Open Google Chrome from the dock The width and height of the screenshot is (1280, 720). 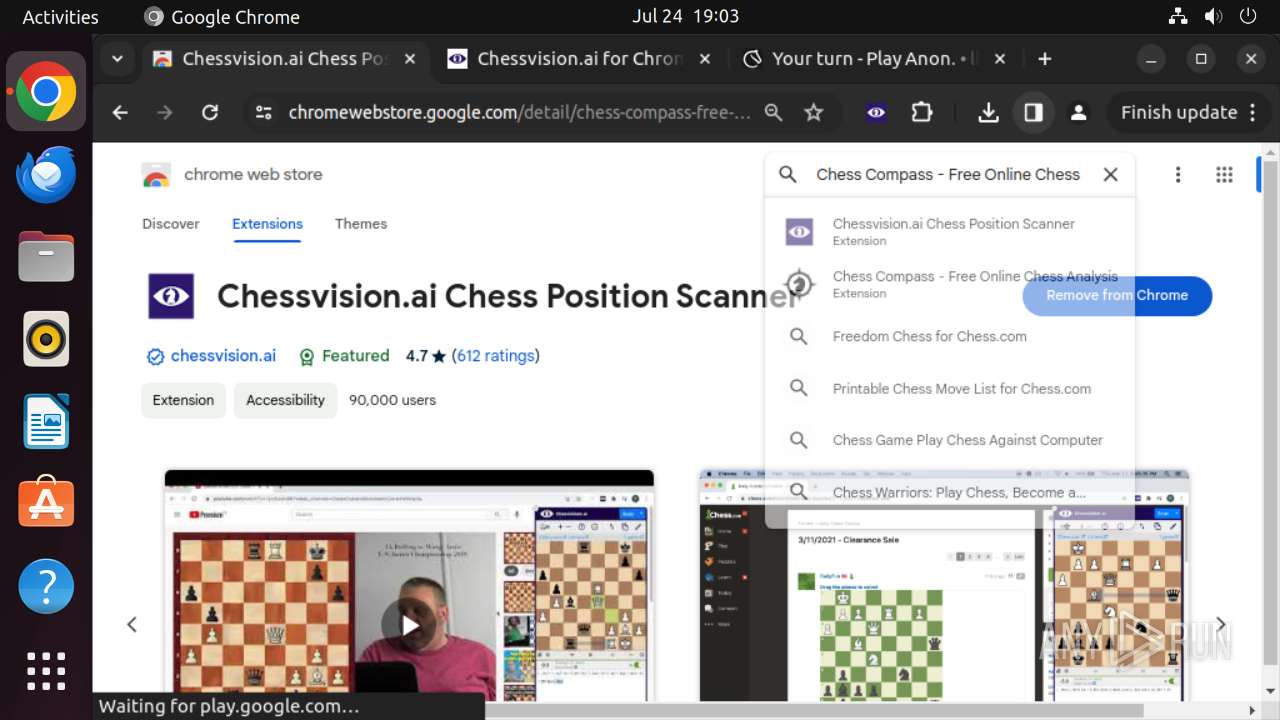point(46,92)
